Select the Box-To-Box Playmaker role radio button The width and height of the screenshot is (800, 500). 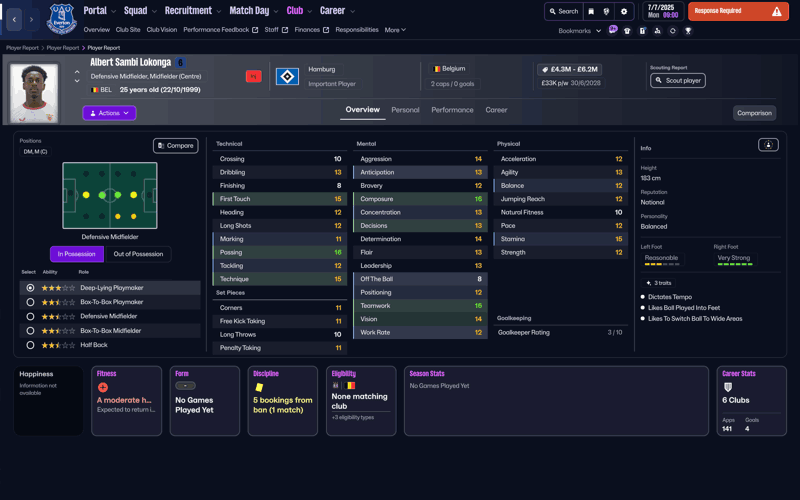[30, 302]
